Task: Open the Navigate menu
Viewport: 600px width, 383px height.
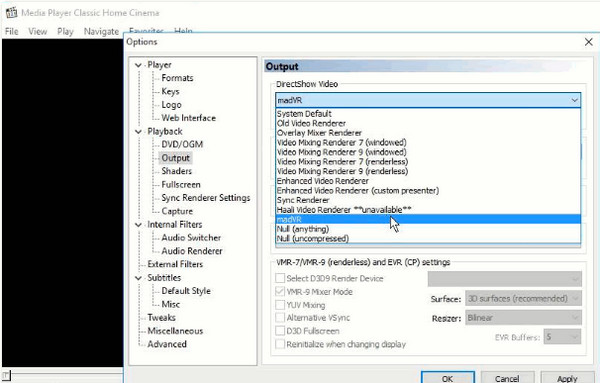Action: click(101, 31)
